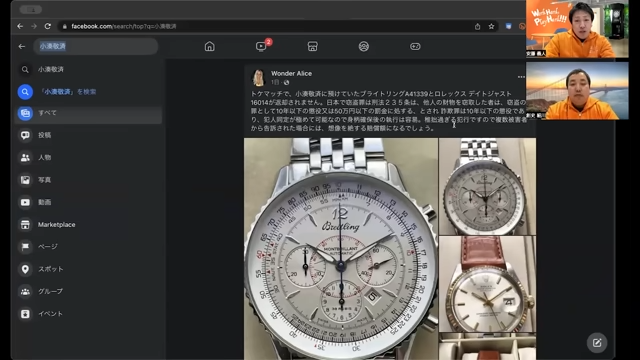This screenshot has width=640, height=360.
Task: Filter results by イベント
Action: [x=88, y=314]
